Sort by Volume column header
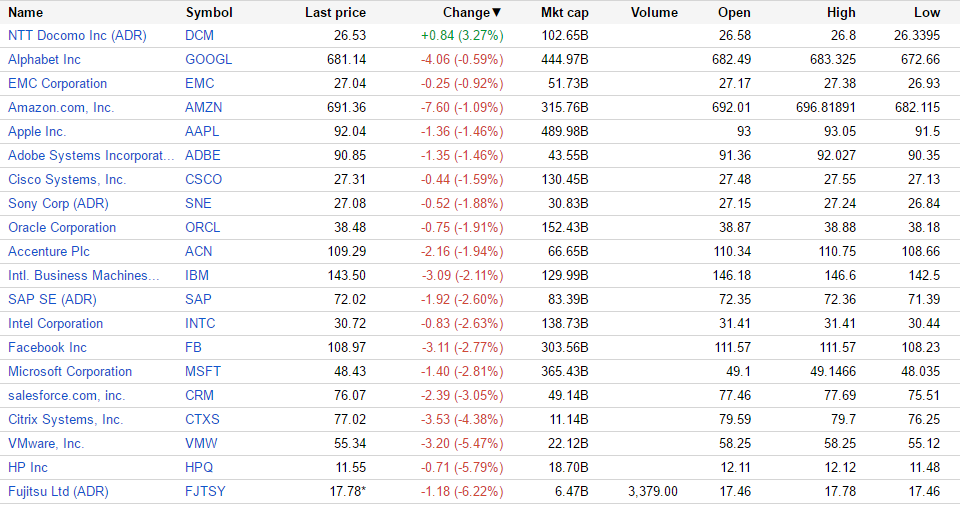960x506 pixels. click(655, 13)
